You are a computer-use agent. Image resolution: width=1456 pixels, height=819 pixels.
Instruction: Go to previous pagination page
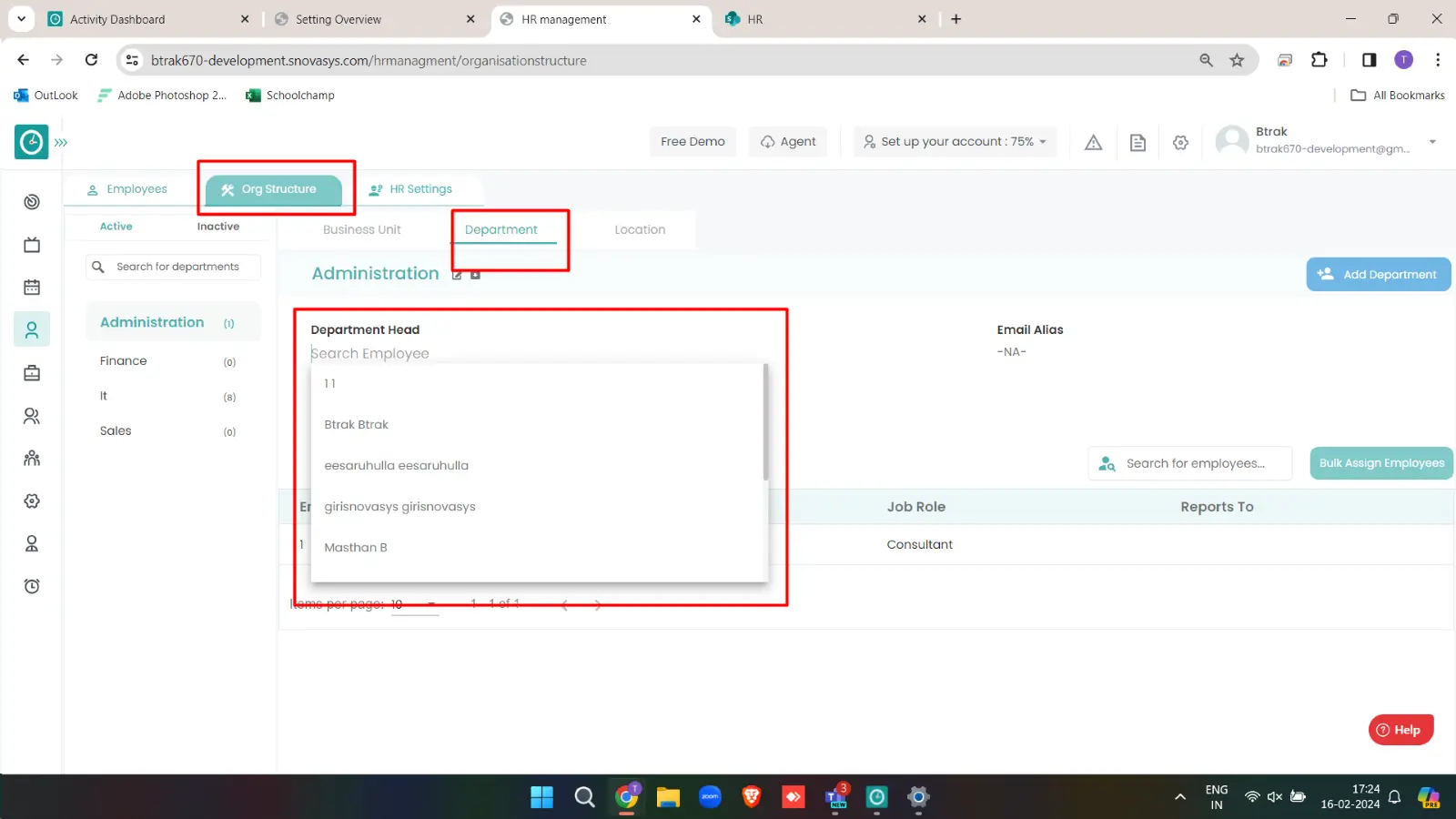(565, 605)
